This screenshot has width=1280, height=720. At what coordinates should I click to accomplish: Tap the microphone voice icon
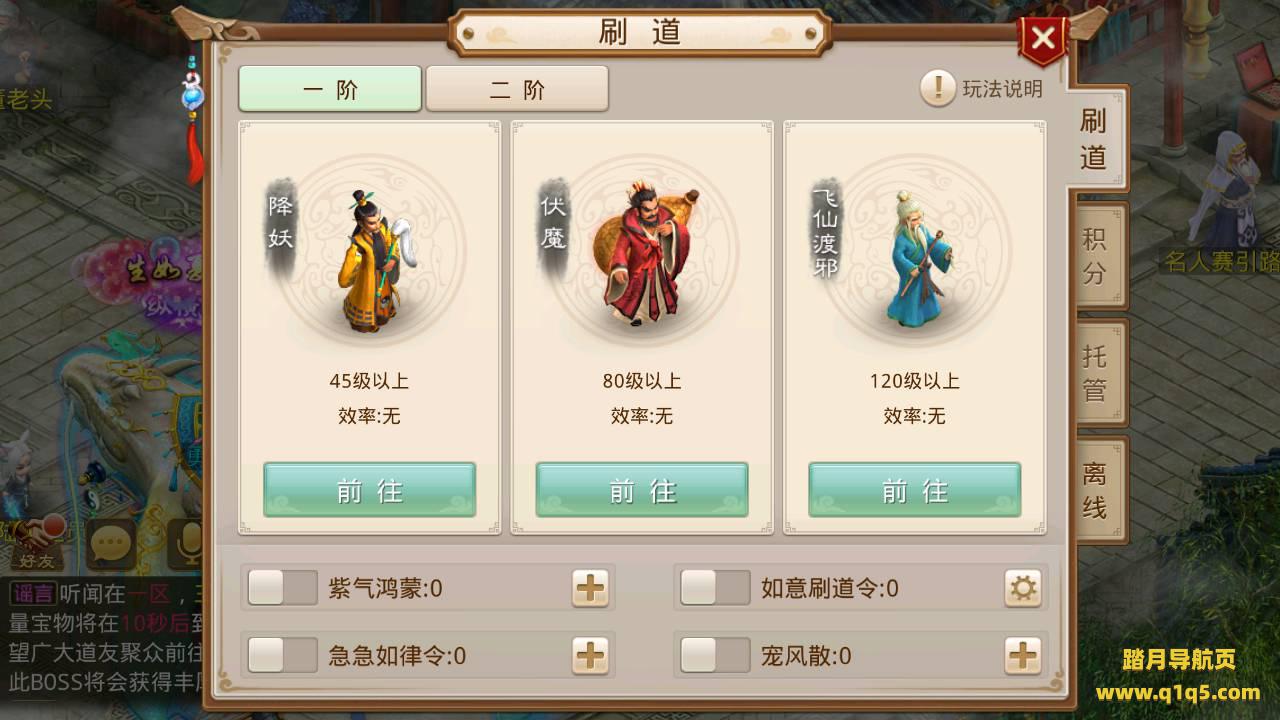tap(186, 544)
